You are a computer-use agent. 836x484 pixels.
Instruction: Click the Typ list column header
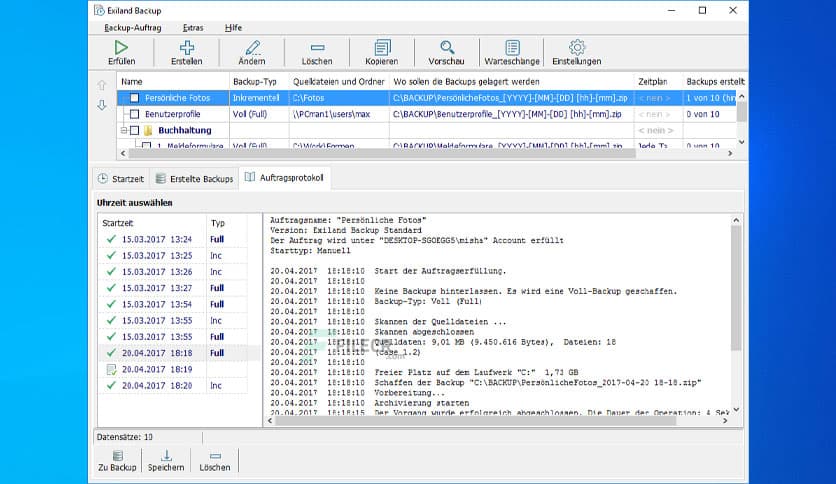pyautogui.click(x=227, y=223)
